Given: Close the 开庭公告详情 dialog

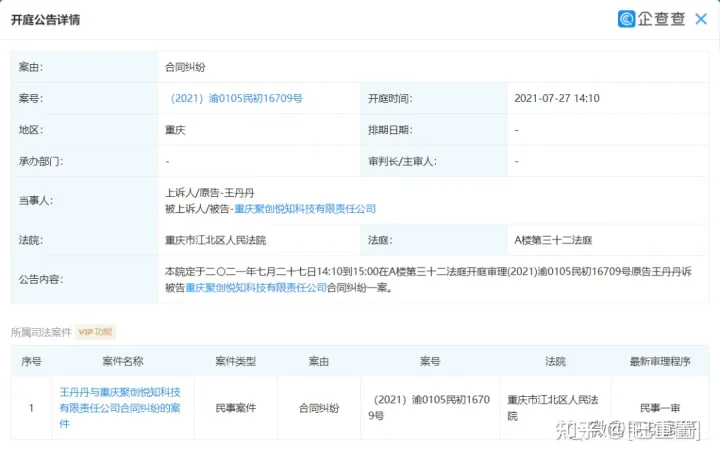Looking at the screenshot, I should pos(701,19).
